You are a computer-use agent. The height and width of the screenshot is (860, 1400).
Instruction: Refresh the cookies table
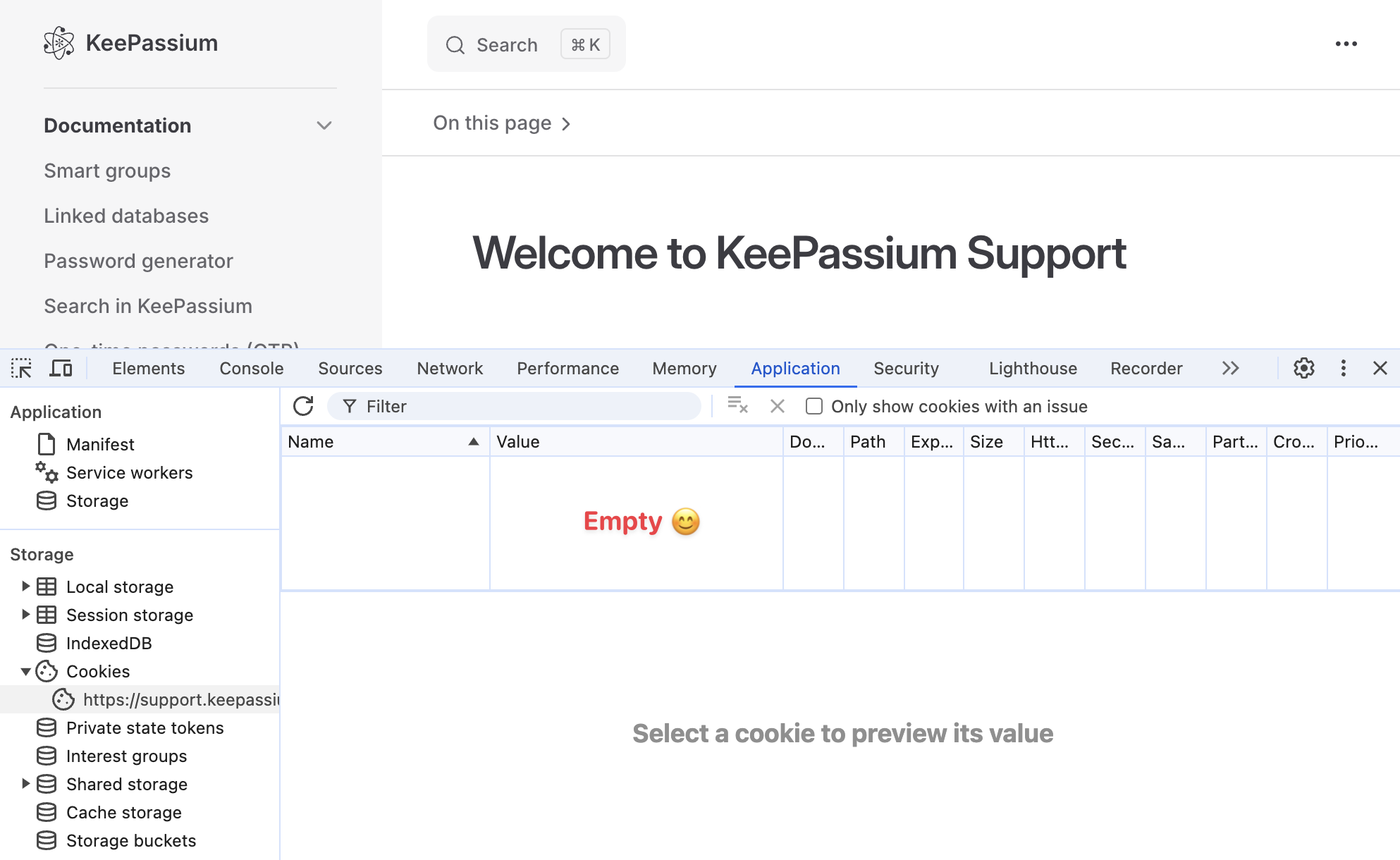click(x=303, y=406)
